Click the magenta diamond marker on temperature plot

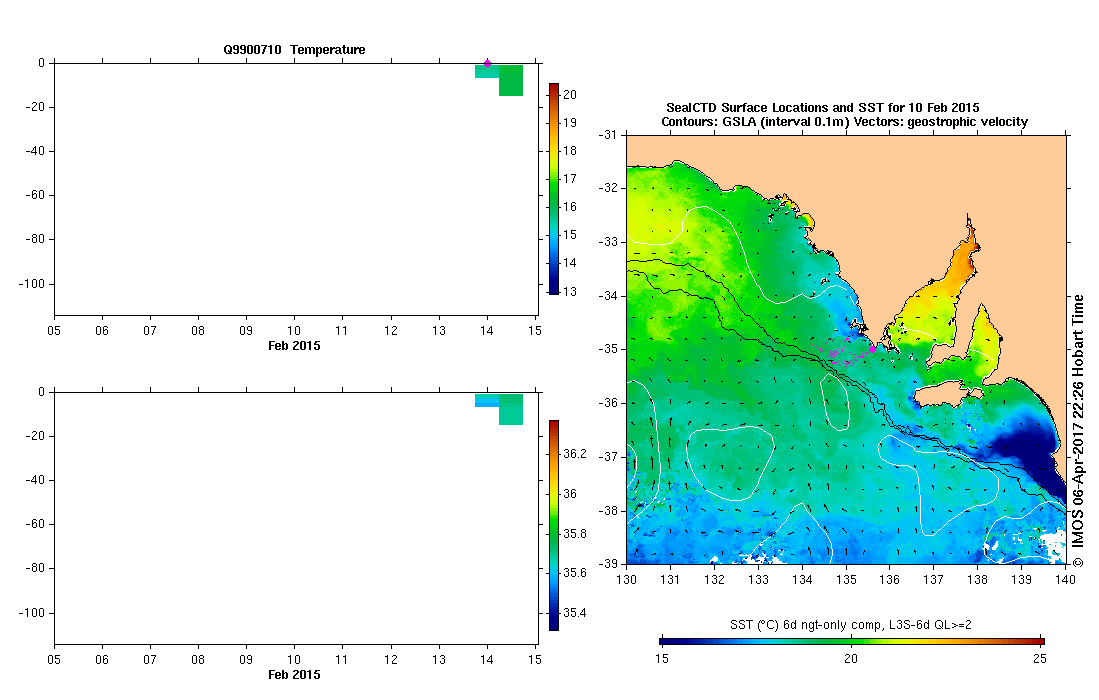click(x=487, y=63)
